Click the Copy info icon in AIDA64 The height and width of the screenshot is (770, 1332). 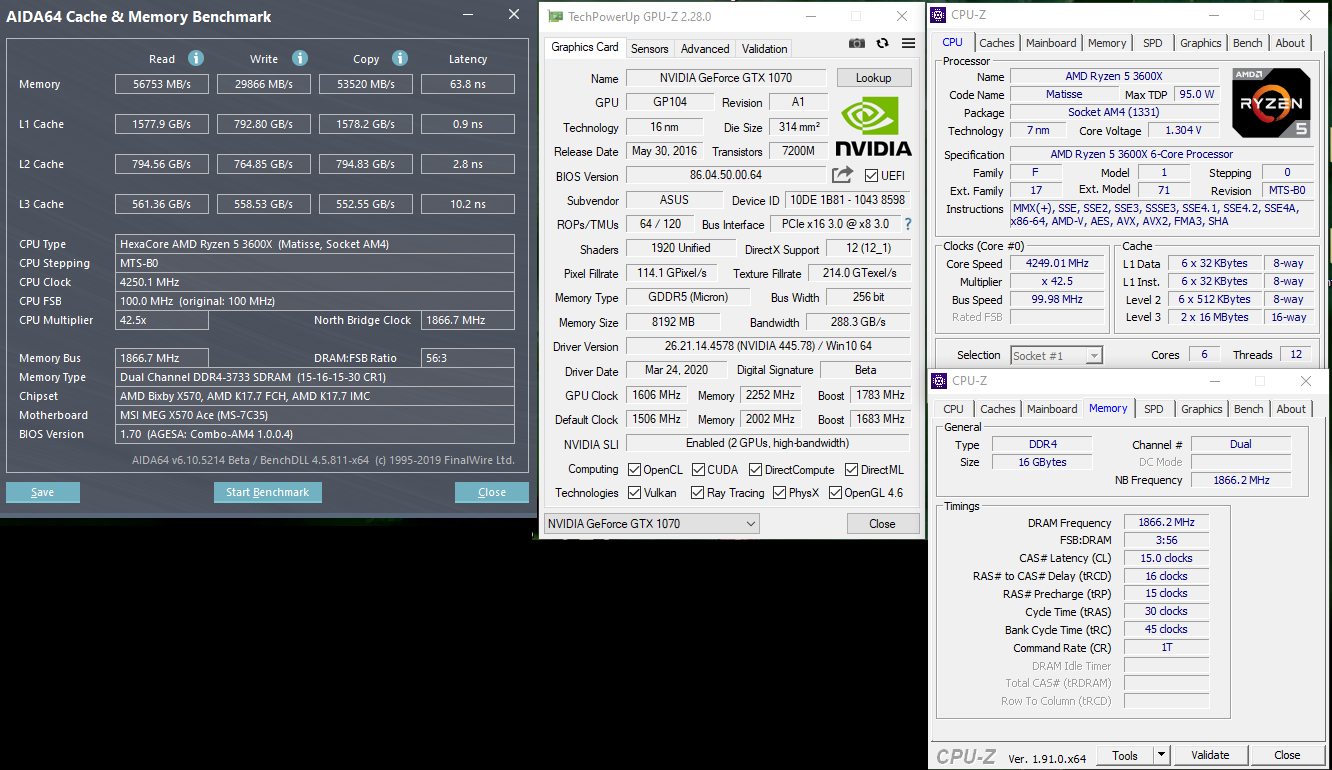point(400,58)
